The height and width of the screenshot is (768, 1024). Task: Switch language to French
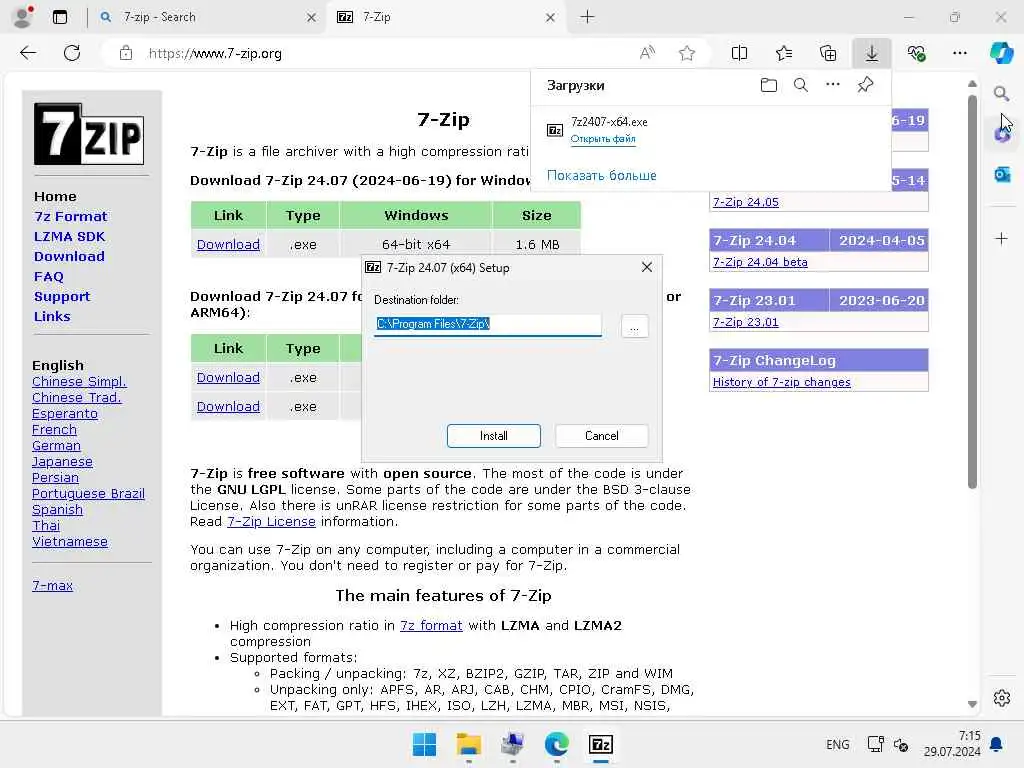point(54,430)
